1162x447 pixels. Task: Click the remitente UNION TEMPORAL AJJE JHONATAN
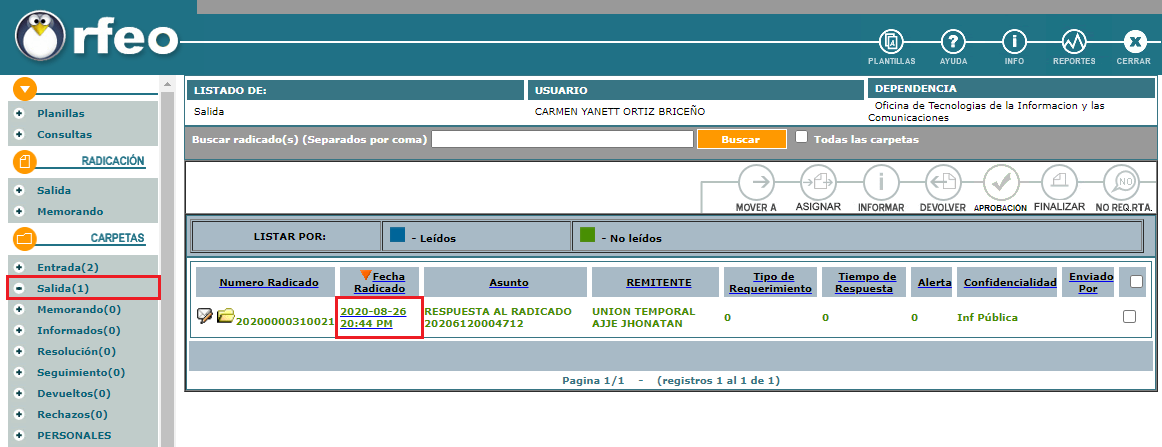[x=644, y=317]
